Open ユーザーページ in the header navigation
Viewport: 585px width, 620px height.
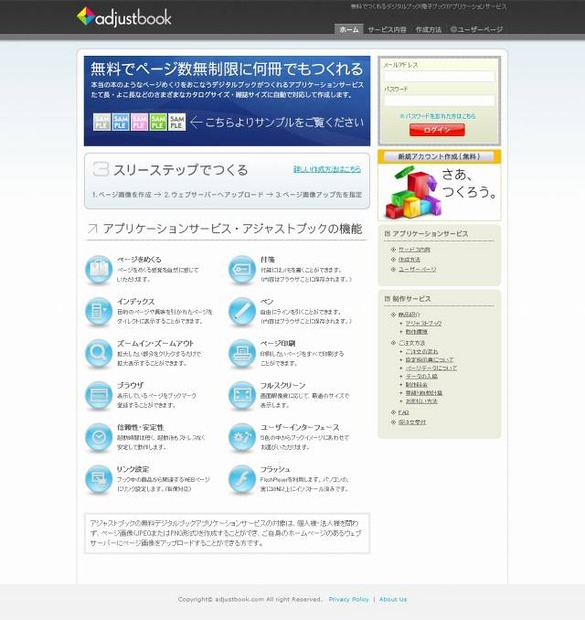pos(477,29)
